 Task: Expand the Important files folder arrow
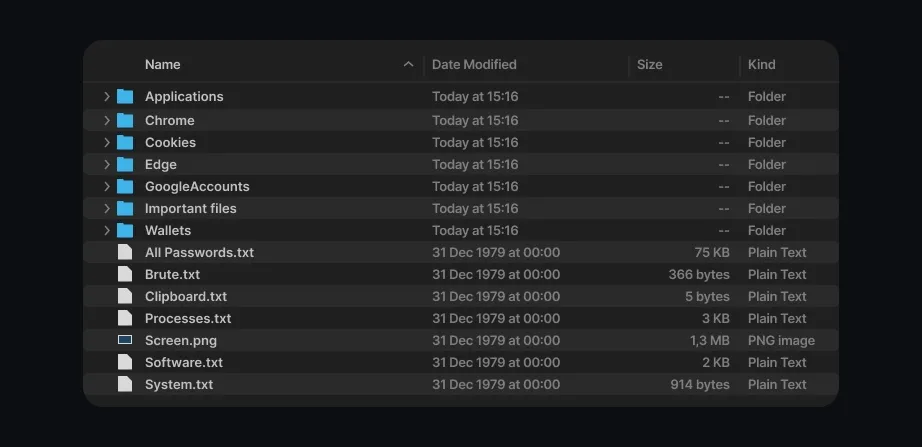coord(106,208)
